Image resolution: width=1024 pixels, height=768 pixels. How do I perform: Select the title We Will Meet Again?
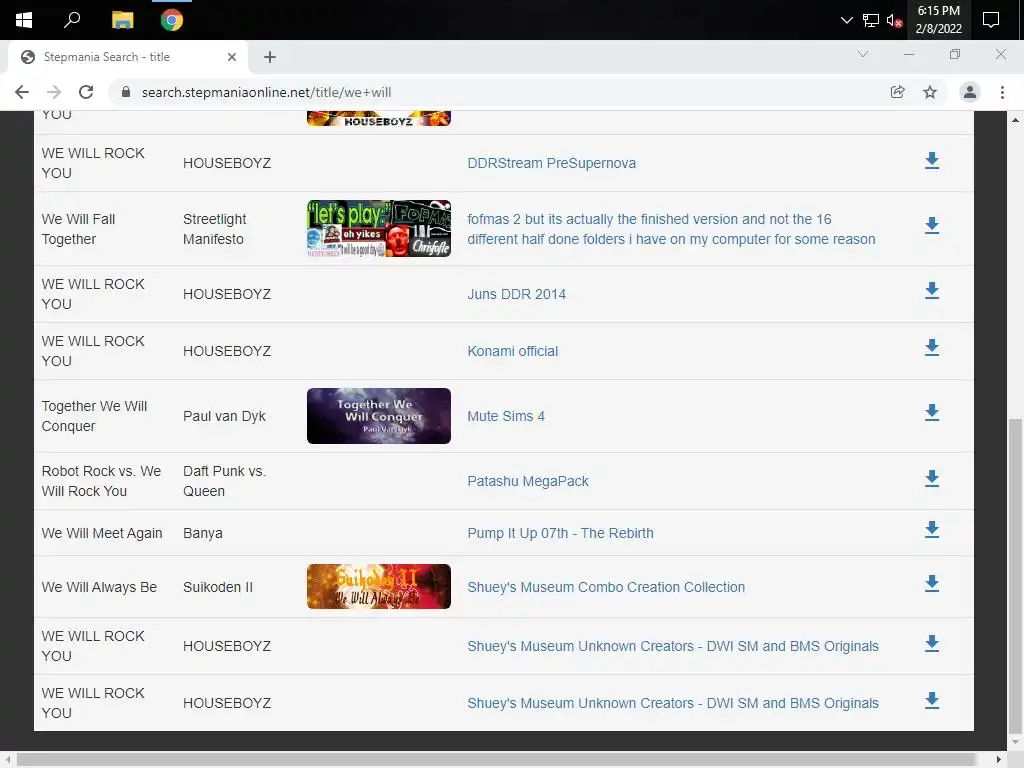pos(102,534)
